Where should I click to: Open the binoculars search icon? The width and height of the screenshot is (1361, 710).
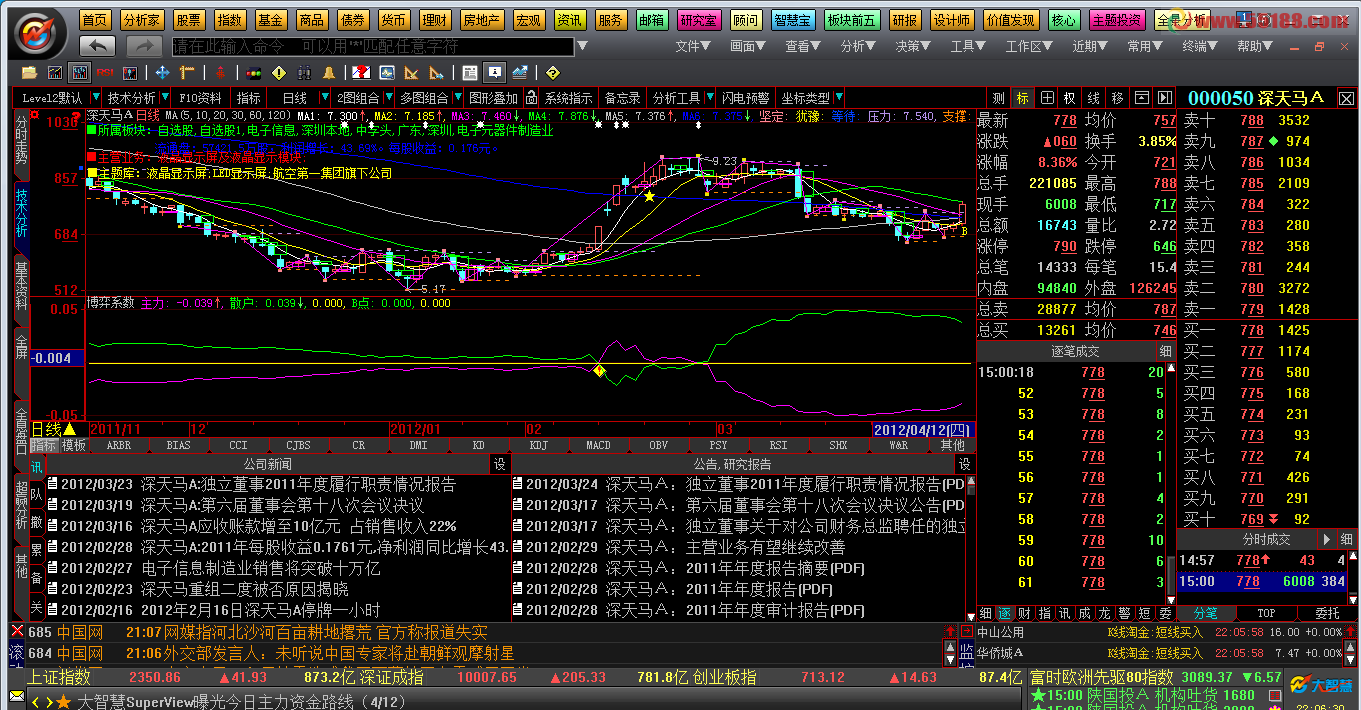coord(304,73)
